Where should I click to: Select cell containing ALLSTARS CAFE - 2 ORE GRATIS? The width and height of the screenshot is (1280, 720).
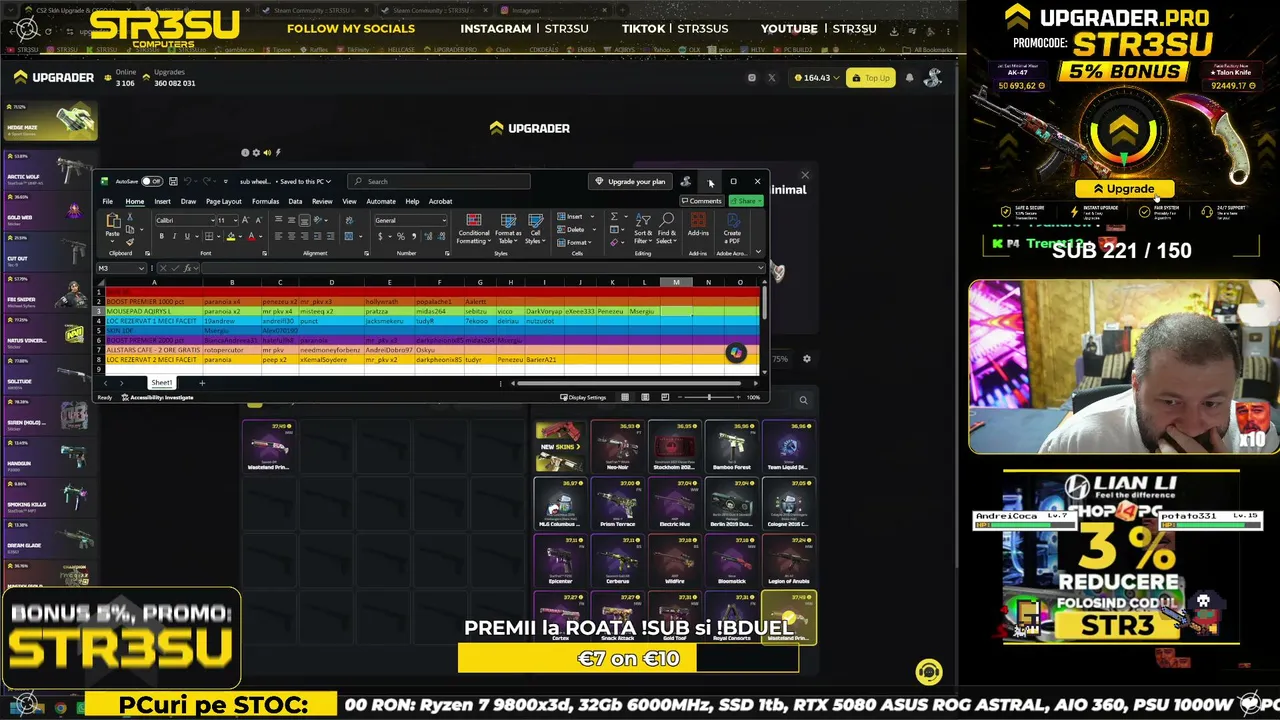pos(152,350)
